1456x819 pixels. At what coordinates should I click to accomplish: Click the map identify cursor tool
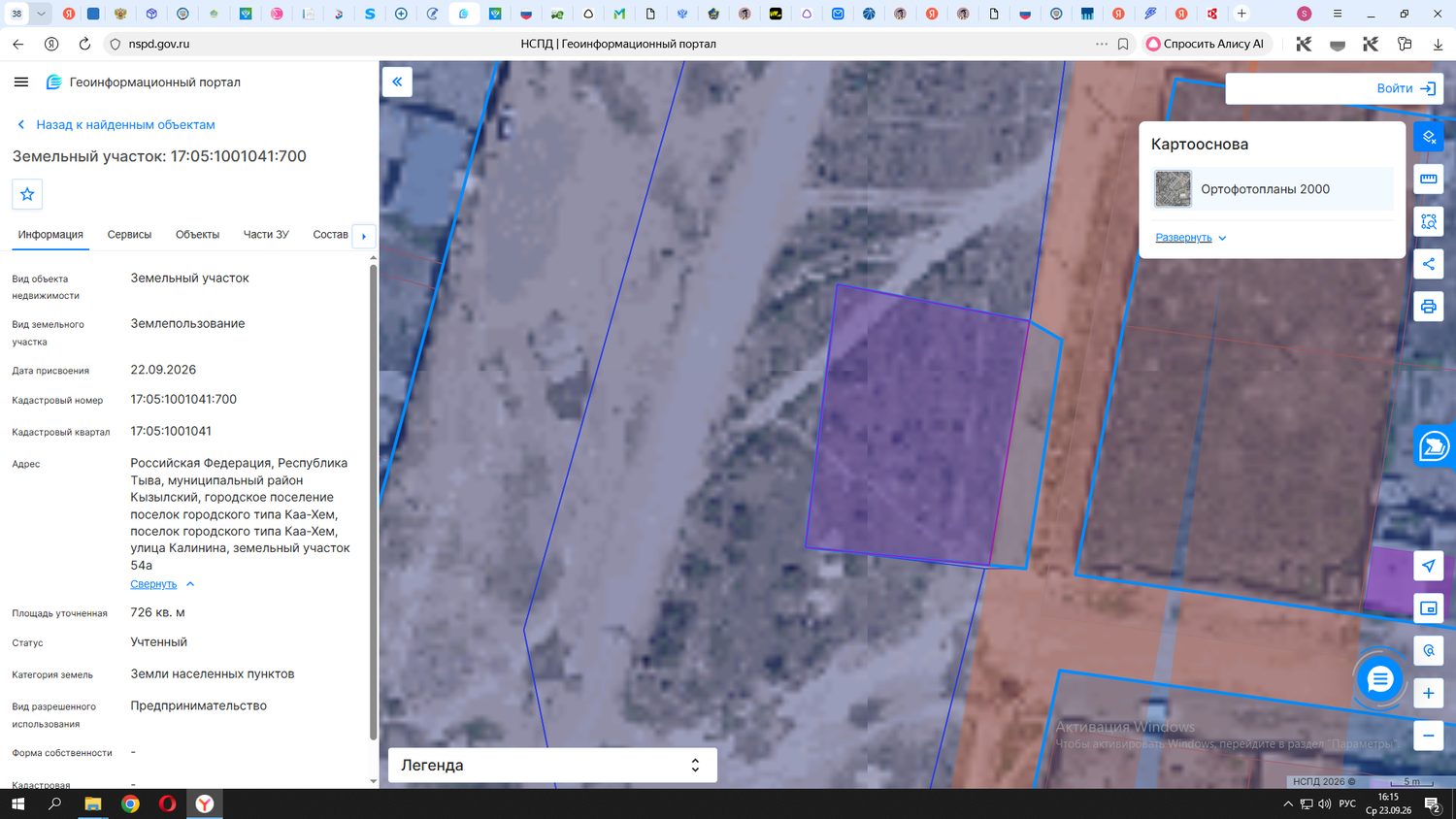coord(1429,650)
